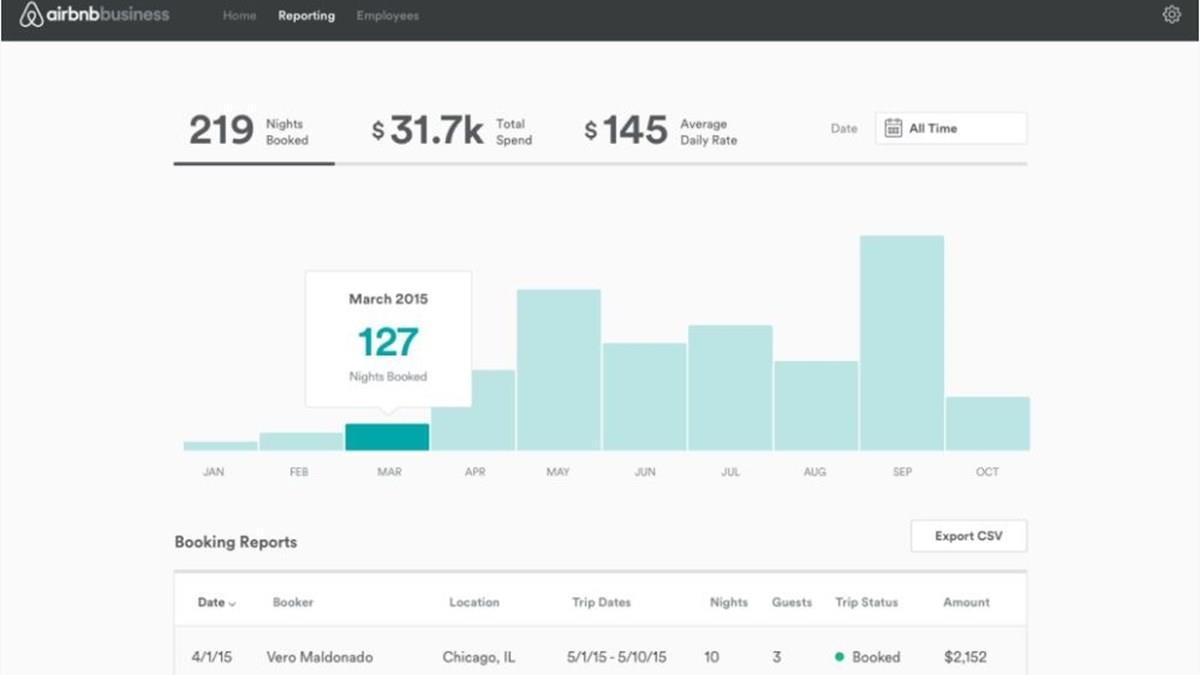Open the All Time date dropdown
This screenshot has height=675, width=1200.
pos(950,128)
